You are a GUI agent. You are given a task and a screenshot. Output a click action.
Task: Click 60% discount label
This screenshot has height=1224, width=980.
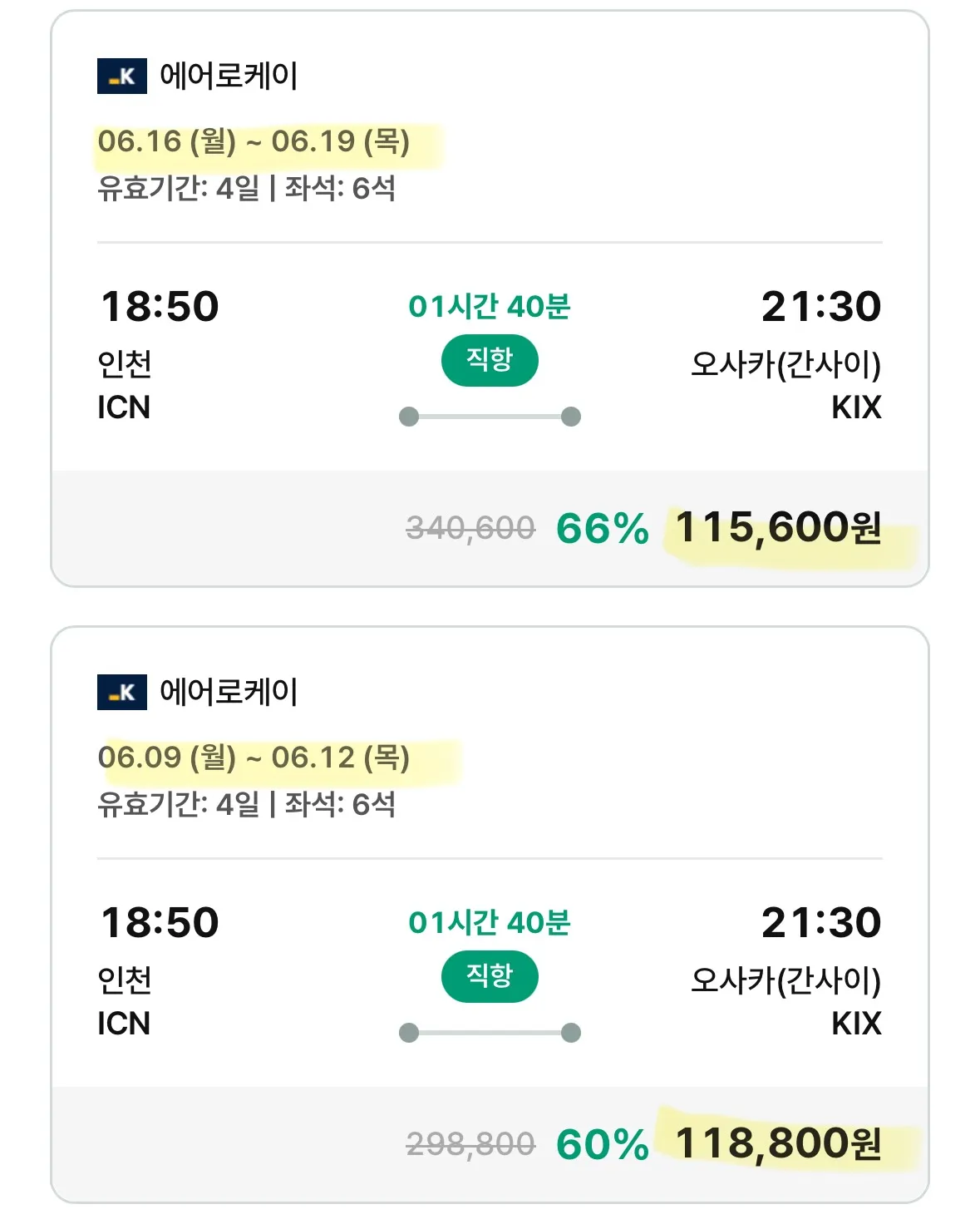tap(602, 1145)
